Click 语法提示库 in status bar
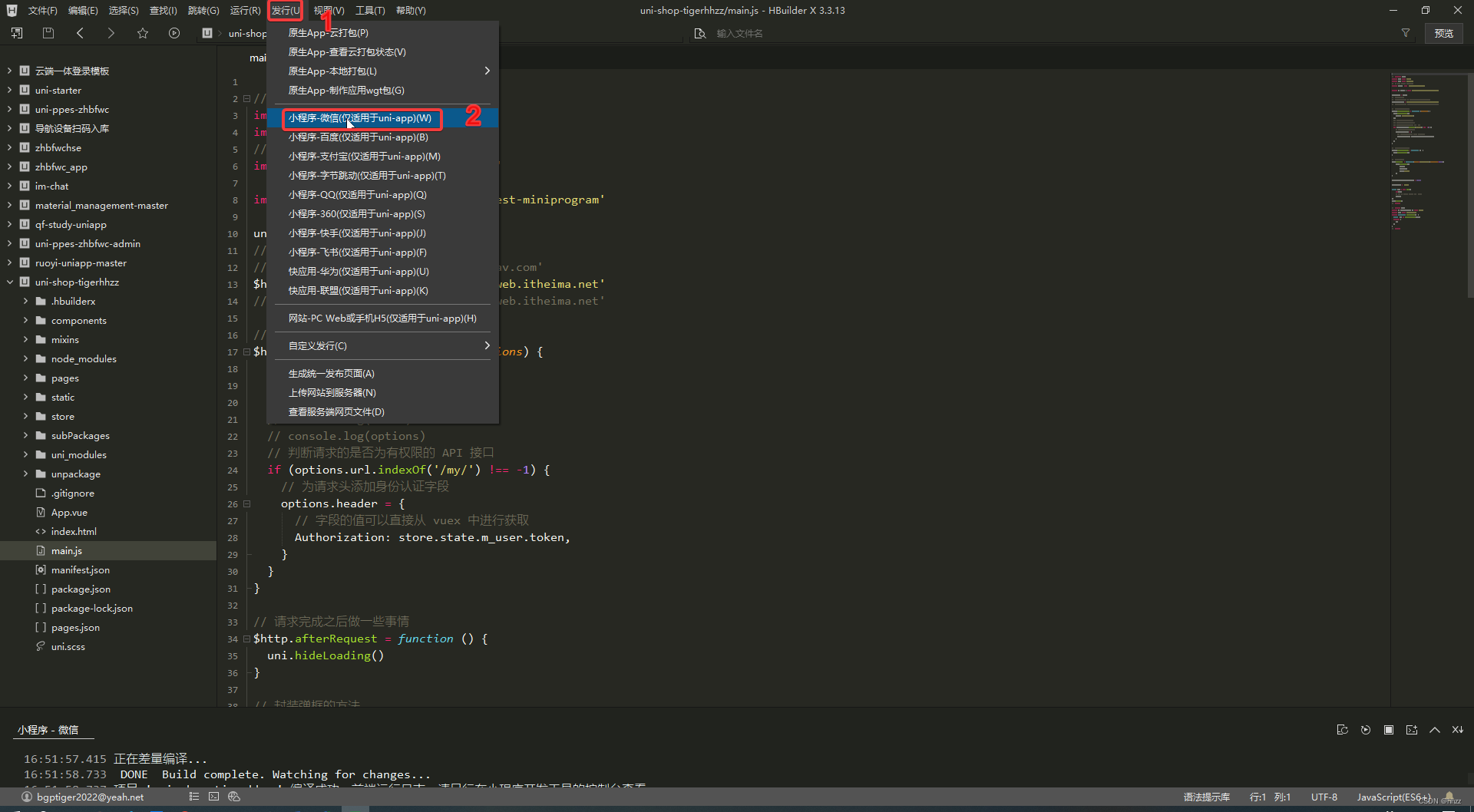This screenshot has width=1474, height=812. [x=1206, y=797]
